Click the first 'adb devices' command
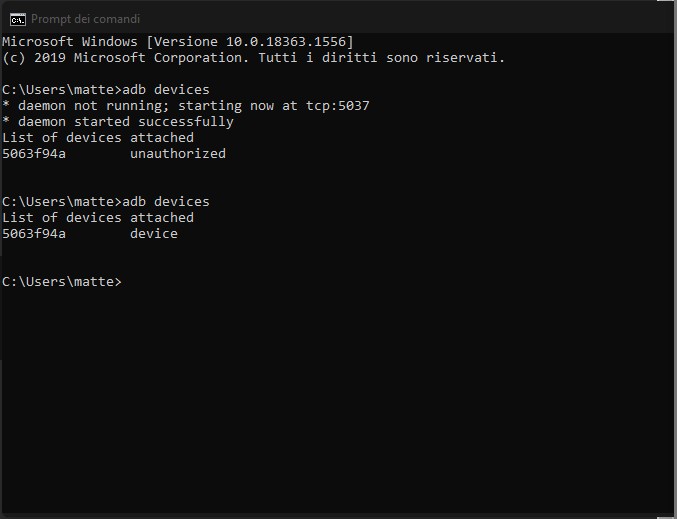Screen dimensions: 677x519 point(166,89)
